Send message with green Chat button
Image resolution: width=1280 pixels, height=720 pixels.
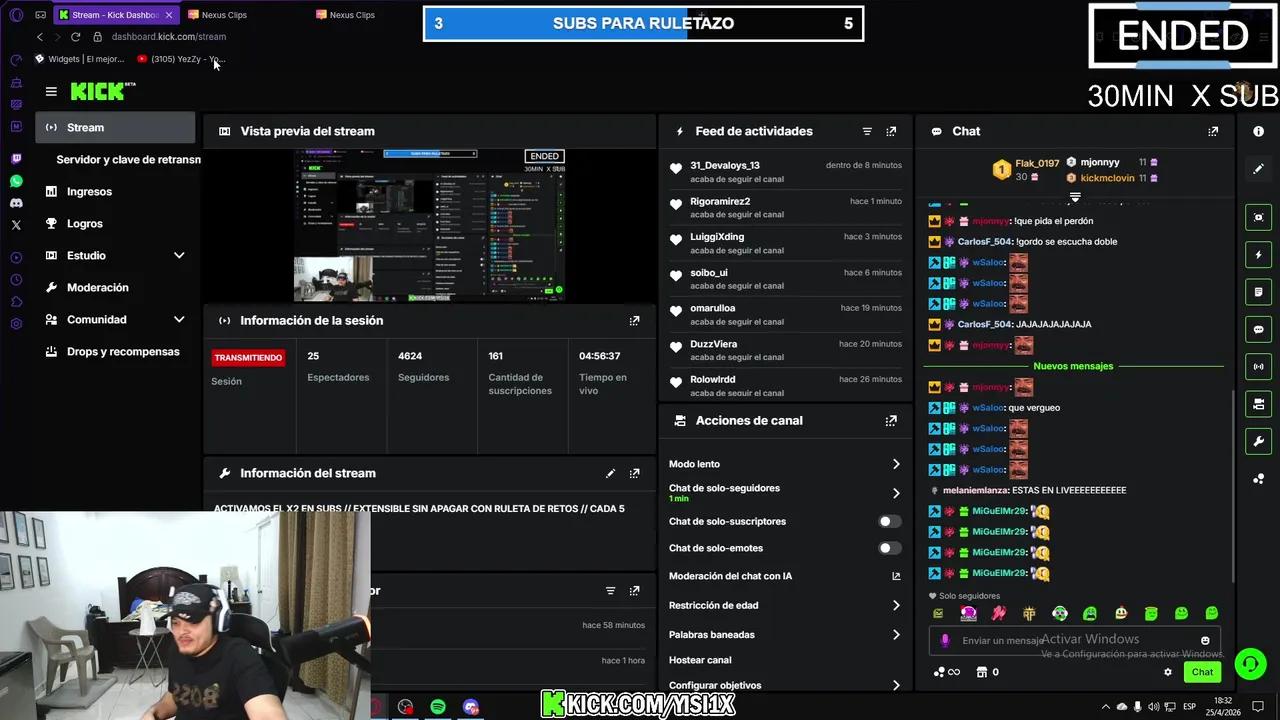[1202, 672]
